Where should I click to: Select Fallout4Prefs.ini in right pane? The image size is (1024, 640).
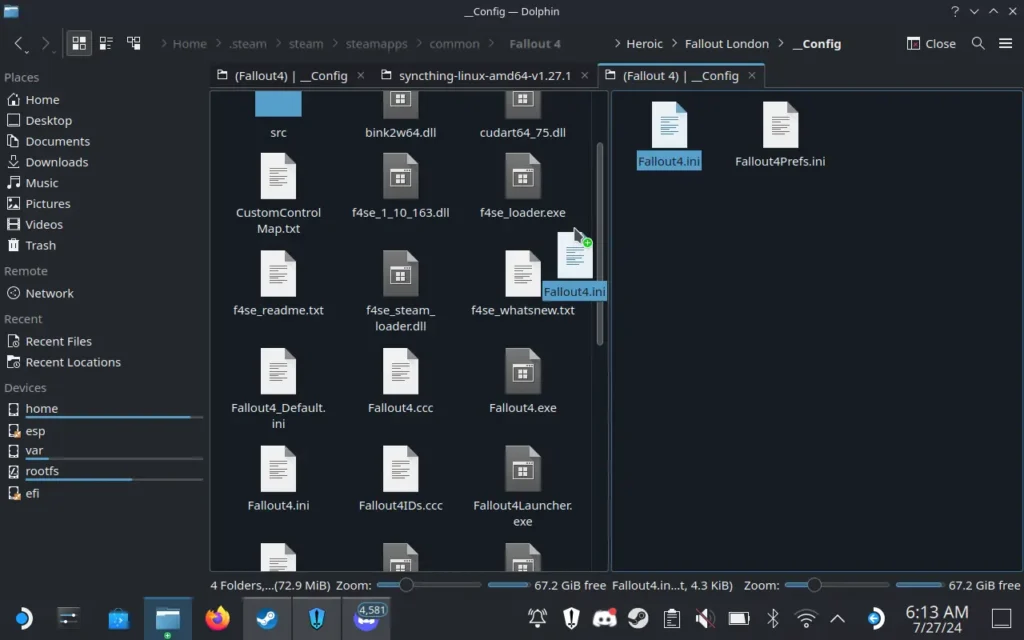780,135
